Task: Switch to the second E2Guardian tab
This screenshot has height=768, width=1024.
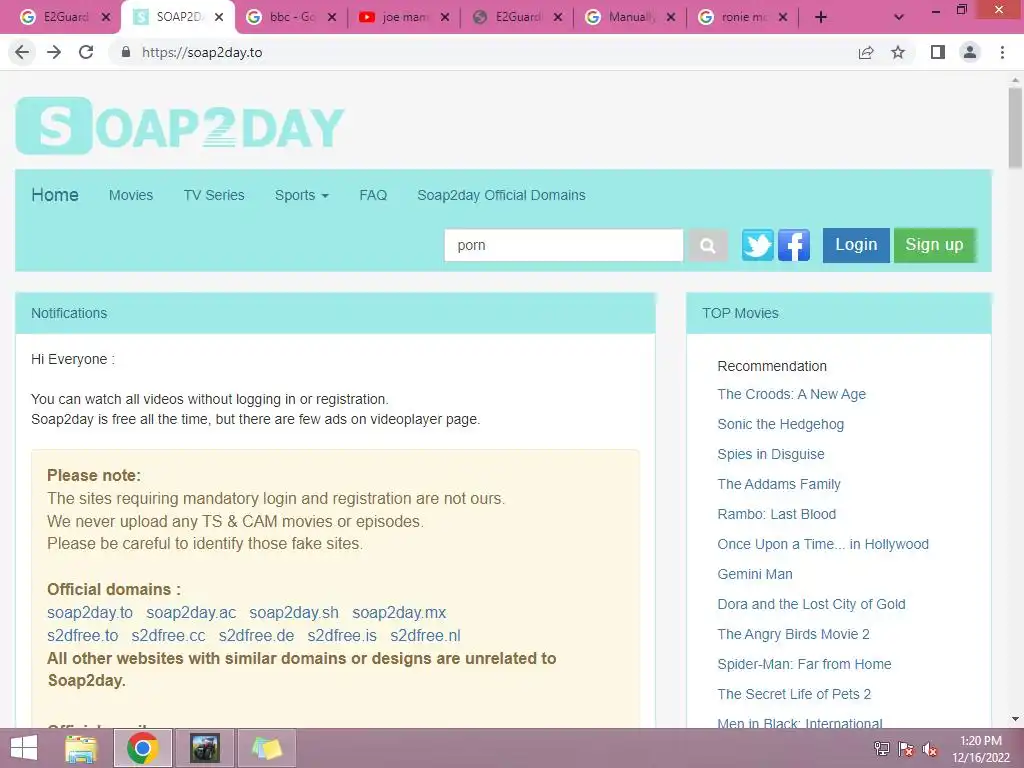Action: click(x=517, y=18)
